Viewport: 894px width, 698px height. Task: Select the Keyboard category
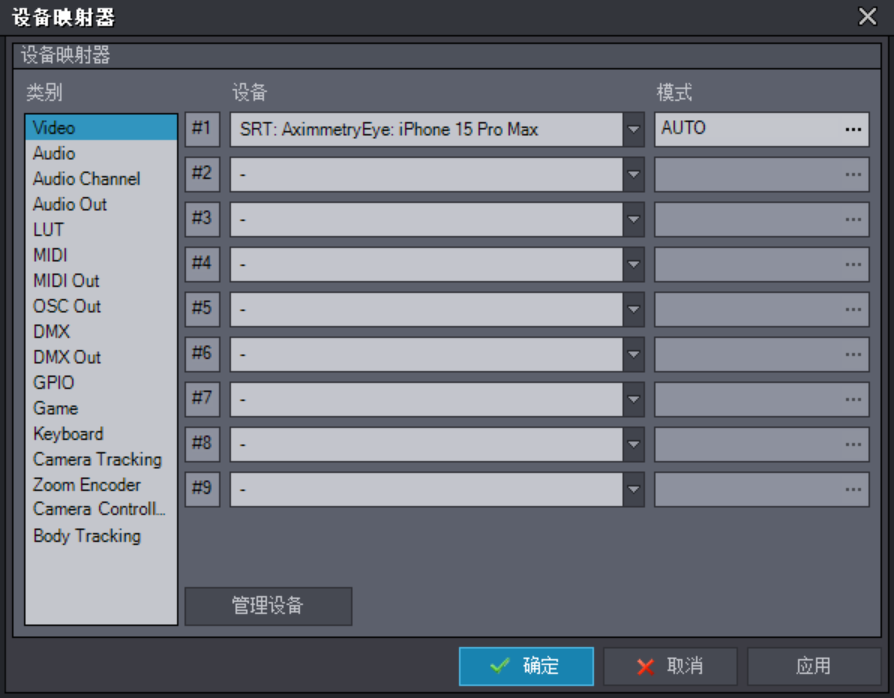tap(101, 433)
